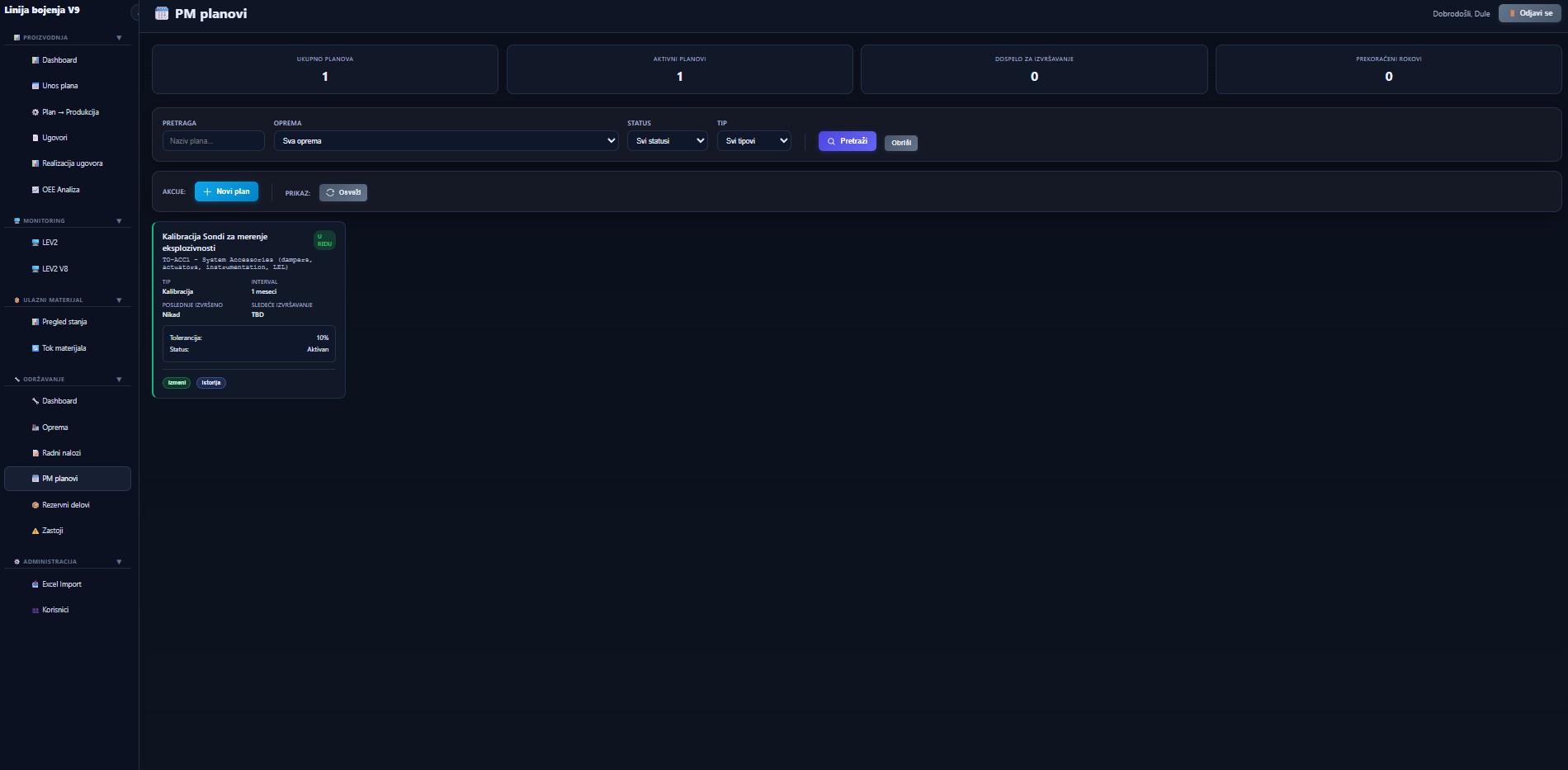The height and width of the screenshot is (770, 1568).
Task: Click the Pregled stanja icon
Action: click(35, 322)
